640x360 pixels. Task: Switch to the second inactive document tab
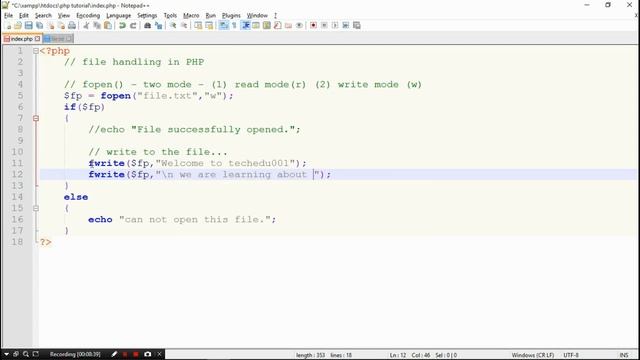click(x=58, y=39)
